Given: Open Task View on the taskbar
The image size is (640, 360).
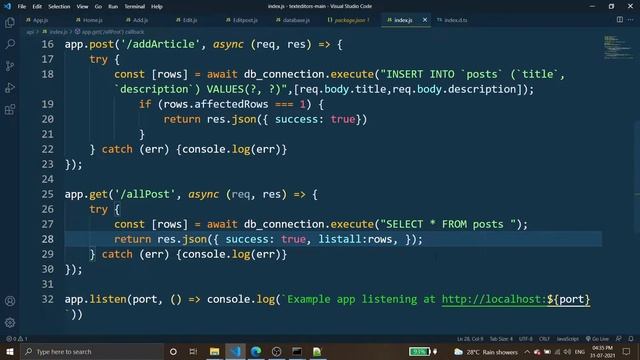Looking at the screenshot, I should 193,351.
